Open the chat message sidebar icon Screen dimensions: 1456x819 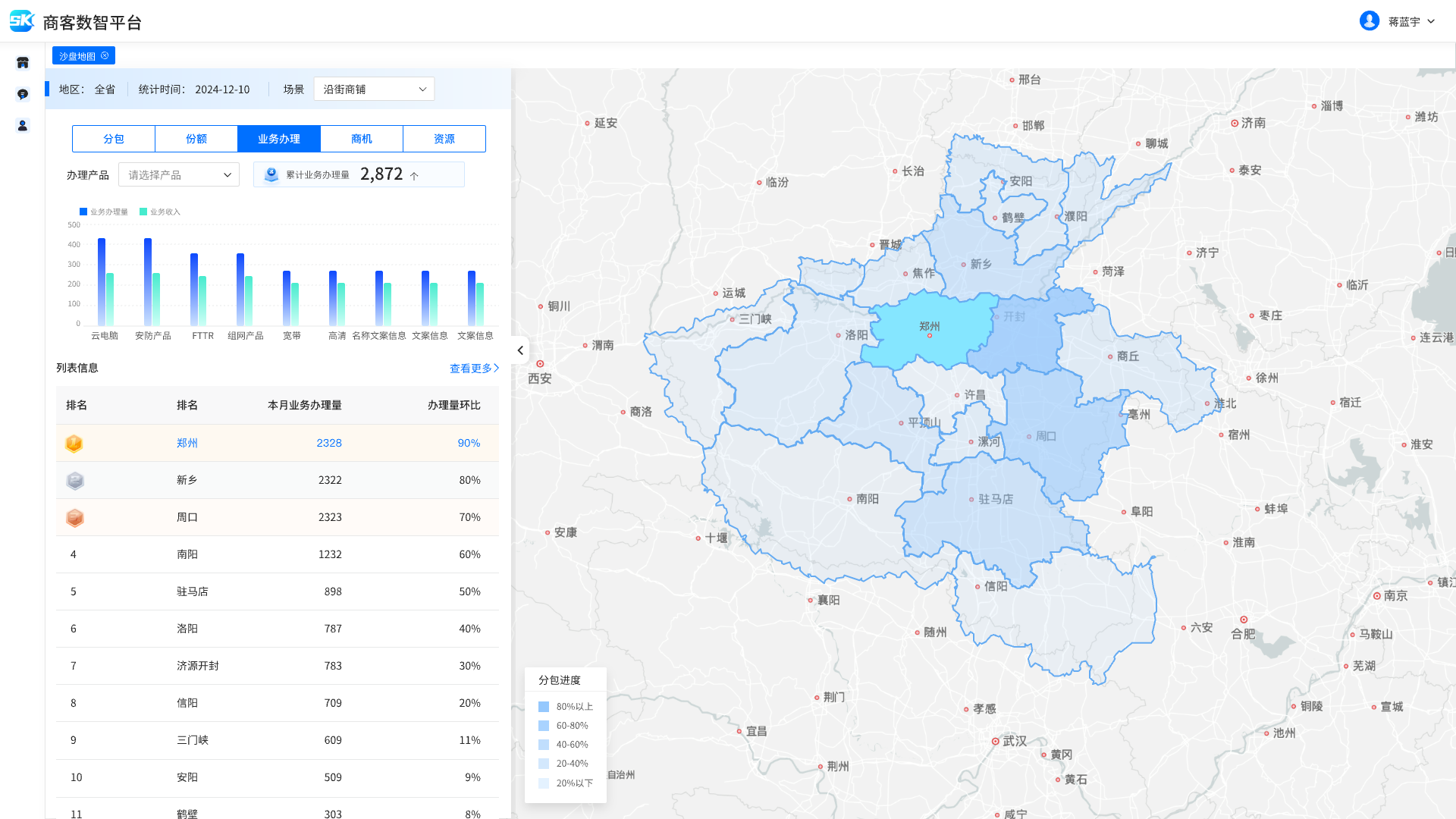point(23,94)
